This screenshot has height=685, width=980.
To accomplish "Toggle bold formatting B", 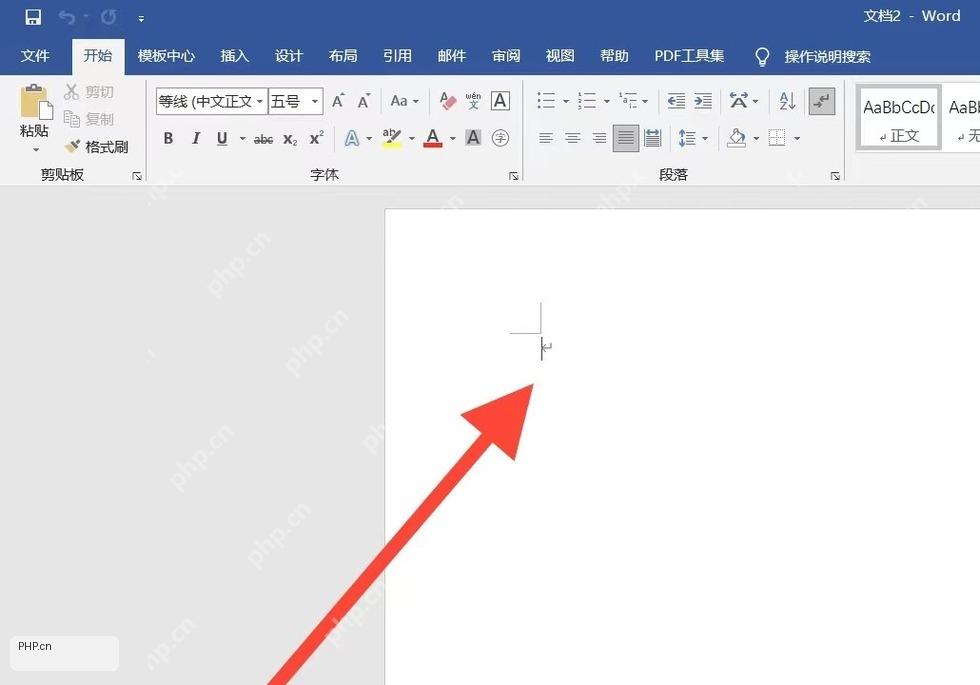I will (x=168, y=138).
